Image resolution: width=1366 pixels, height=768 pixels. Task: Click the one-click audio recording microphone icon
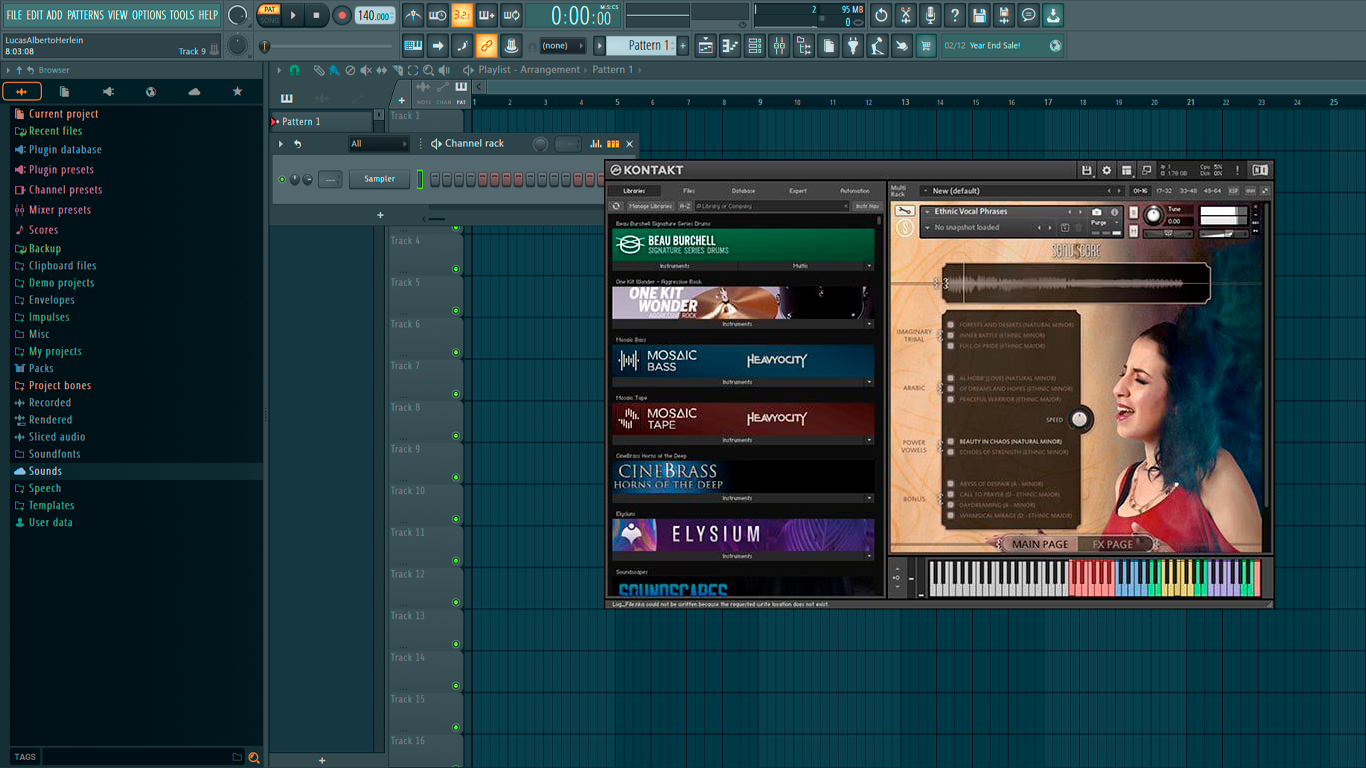tap(930, 15)
